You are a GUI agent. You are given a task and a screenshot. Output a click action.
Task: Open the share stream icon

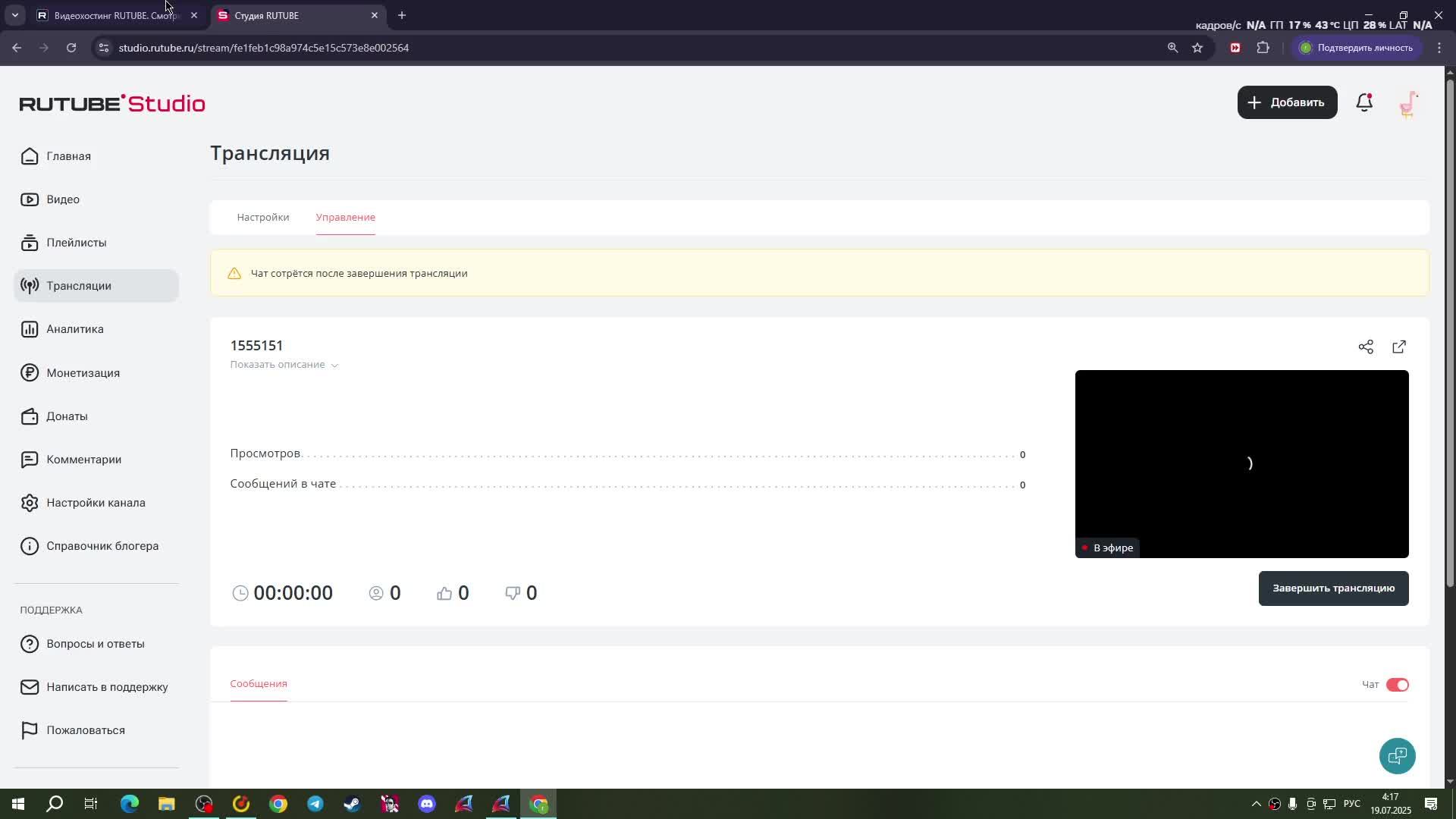click(1366, 347)
